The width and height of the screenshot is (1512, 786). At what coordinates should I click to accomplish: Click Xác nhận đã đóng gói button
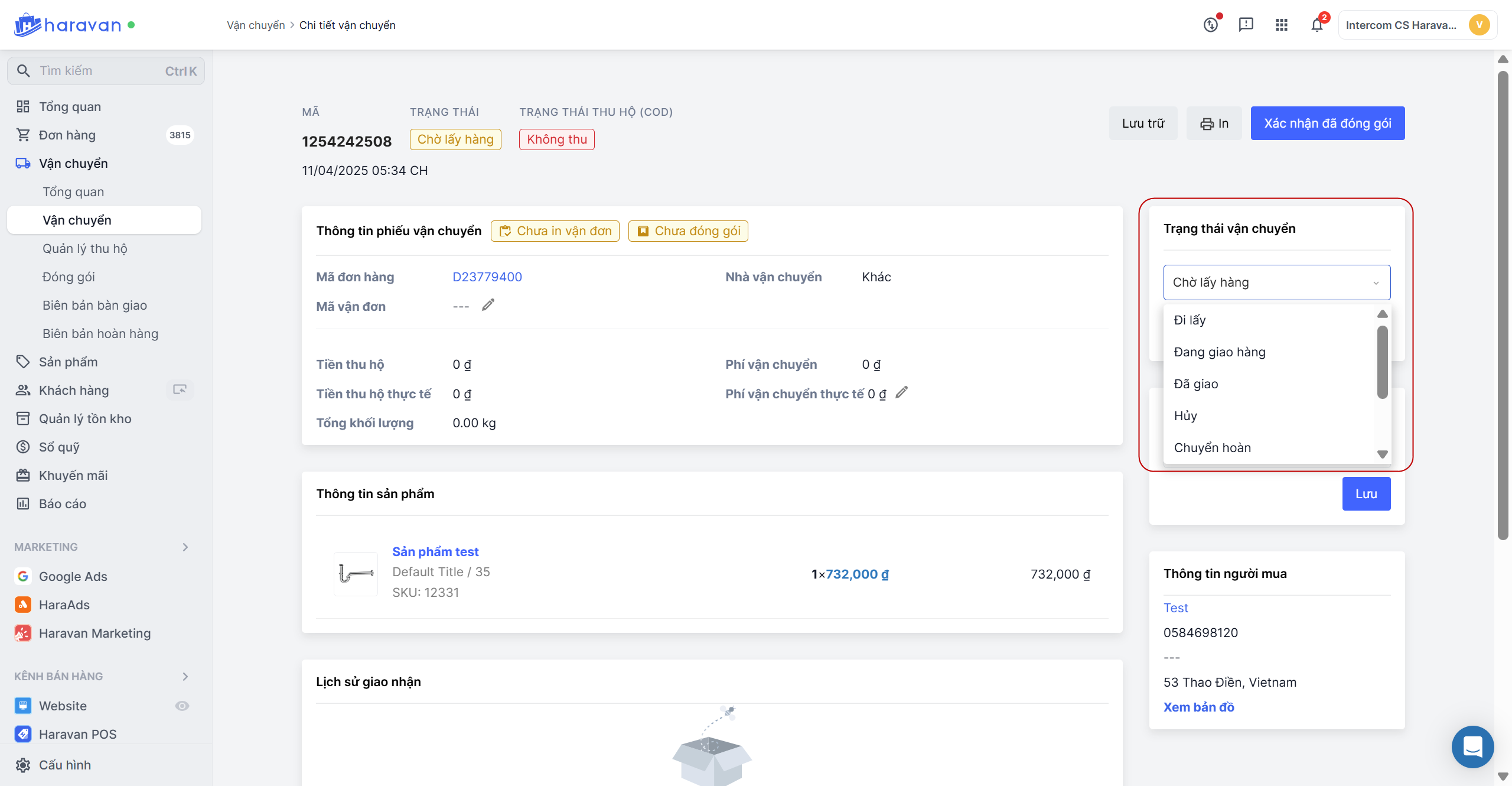pos(1327,124)
